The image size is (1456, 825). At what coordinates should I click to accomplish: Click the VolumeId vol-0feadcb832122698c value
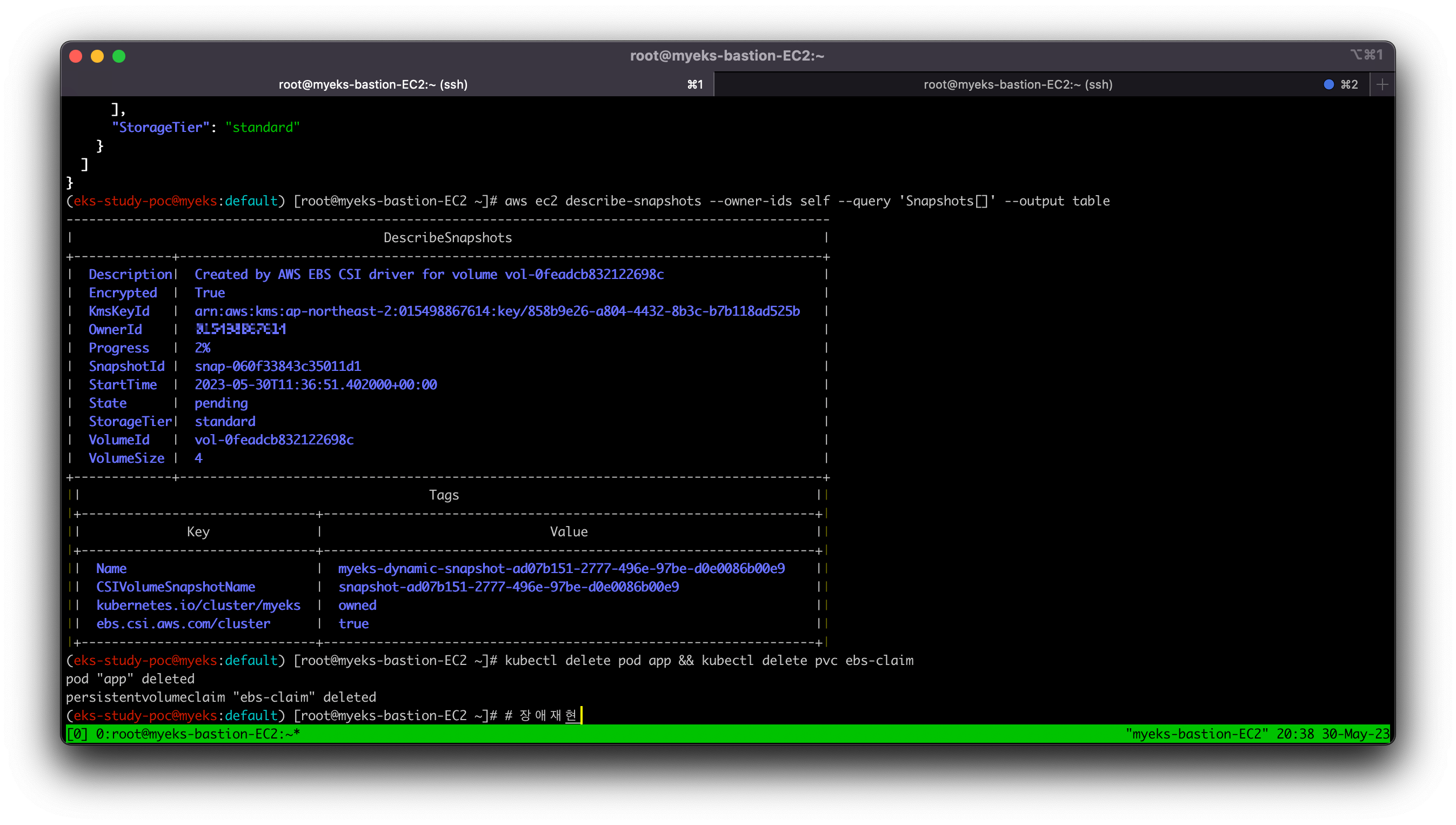pyautogui.click(x=273, y=440)
